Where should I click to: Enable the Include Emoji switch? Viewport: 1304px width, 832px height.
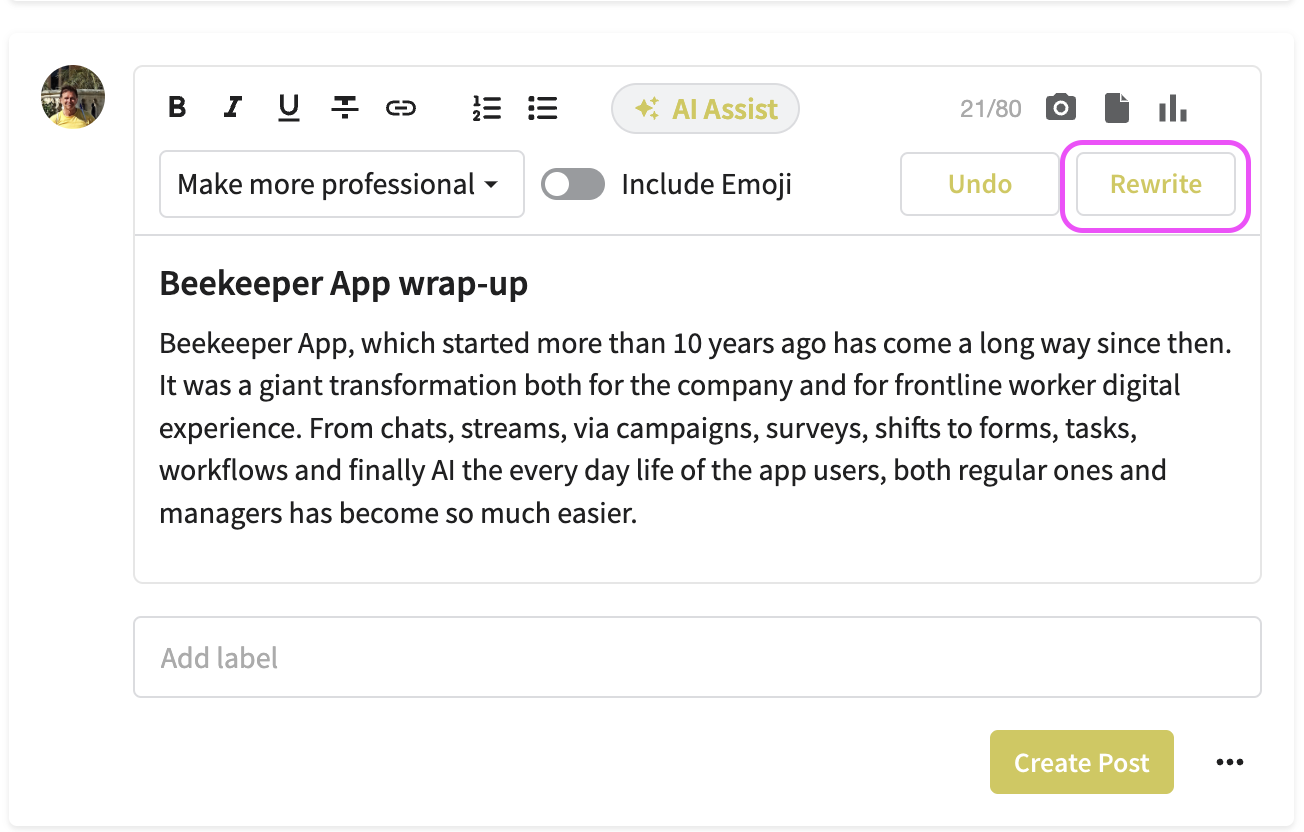(573, 184)
